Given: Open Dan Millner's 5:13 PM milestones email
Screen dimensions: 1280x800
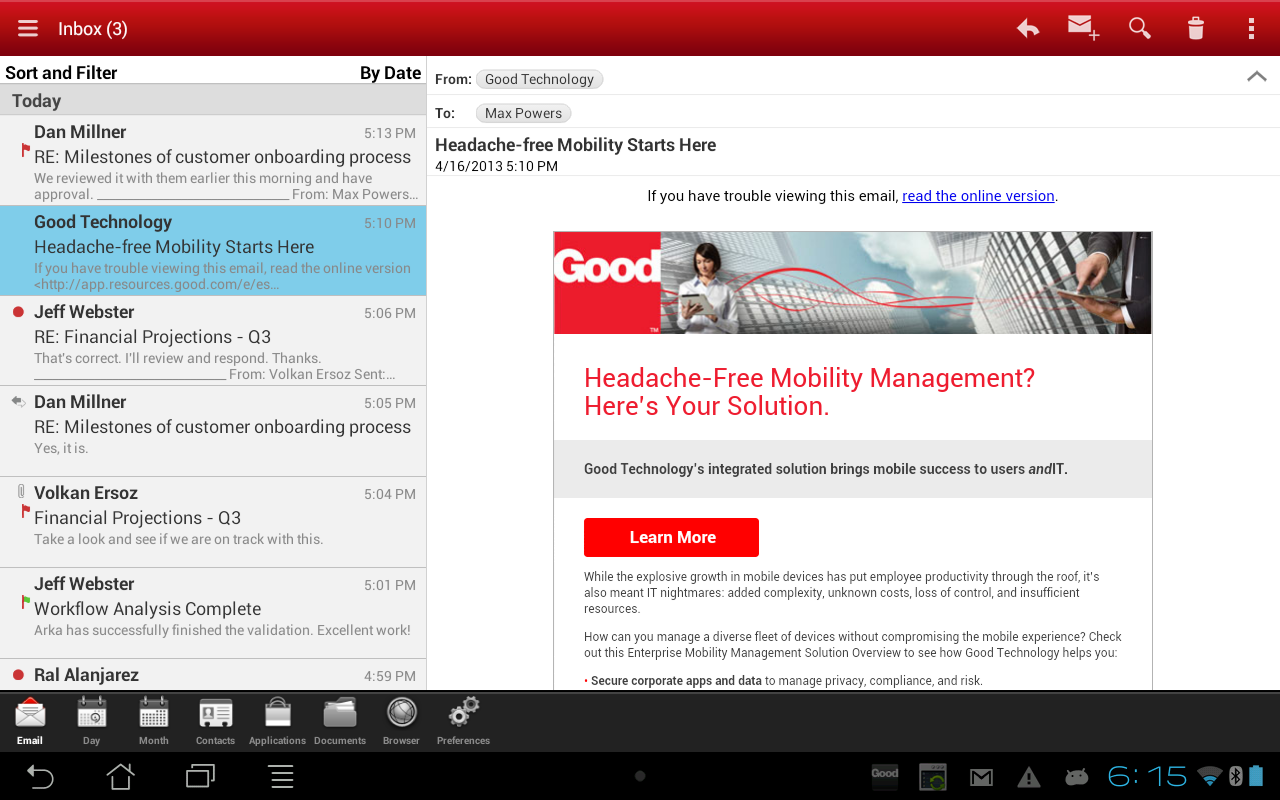Looking at the screenshot, I should pos(213,160).
